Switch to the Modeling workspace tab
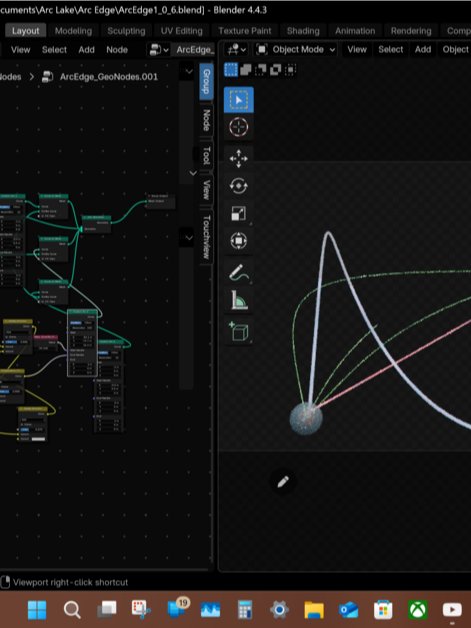The height and width of the screenshot is (628, 471). pos(73,30)
